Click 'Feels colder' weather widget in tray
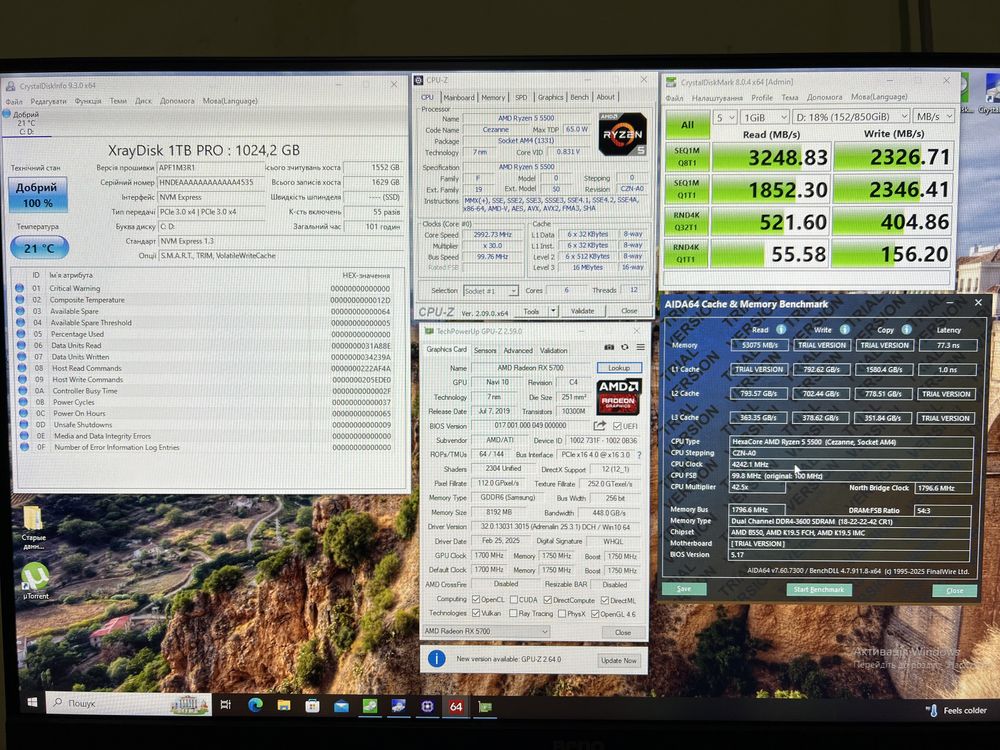Screen dimensions: 1000x750 coord(957,710)
